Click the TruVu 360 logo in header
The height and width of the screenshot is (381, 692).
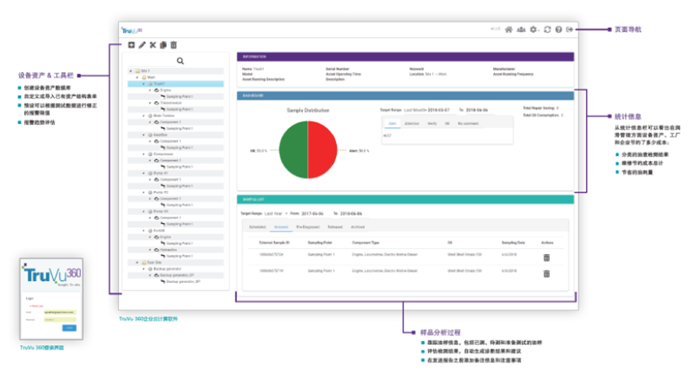click(x=132, y=30)
